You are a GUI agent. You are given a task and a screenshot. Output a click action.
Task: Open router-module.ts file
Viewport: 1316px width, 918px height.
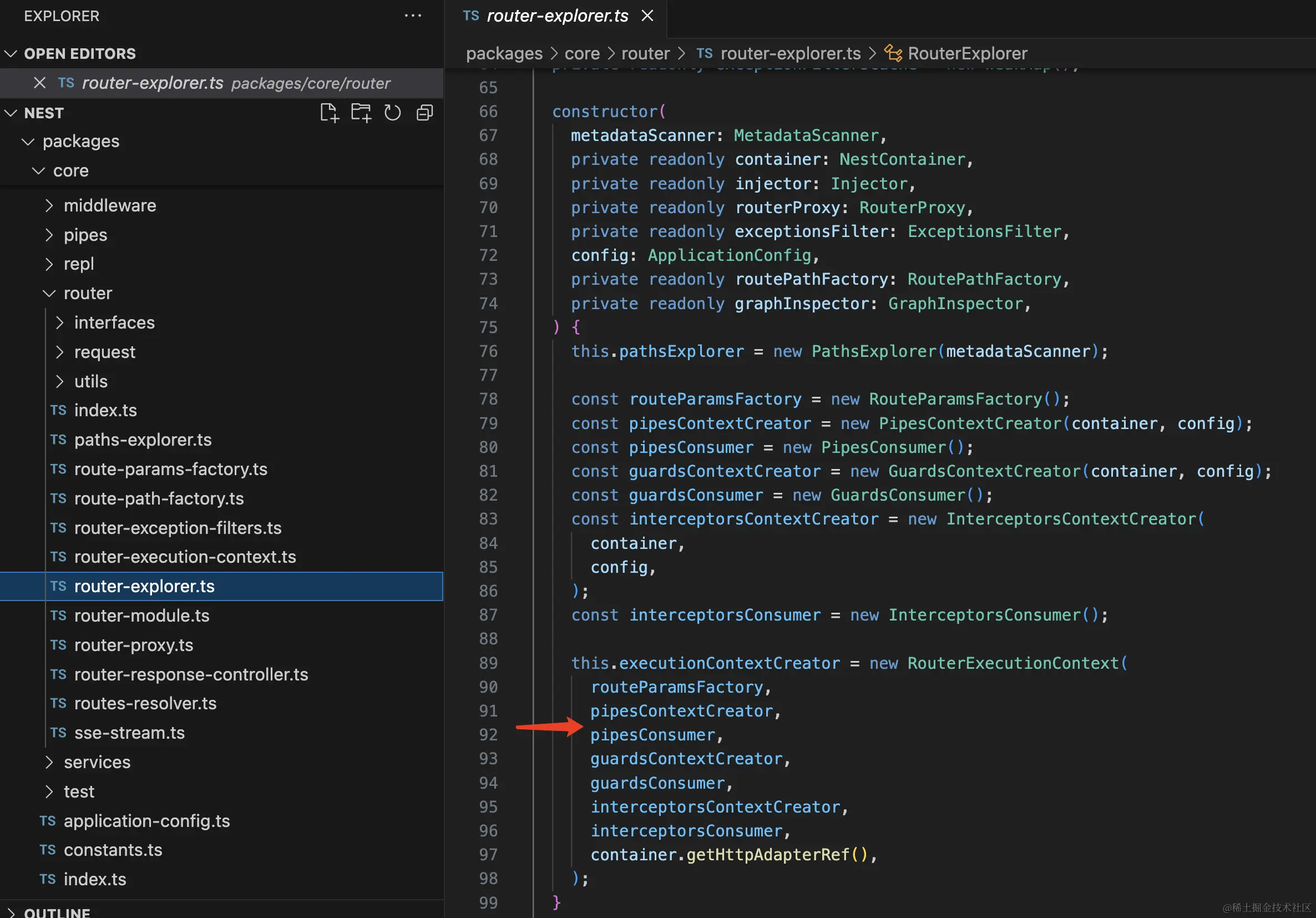tap(141, 616)
